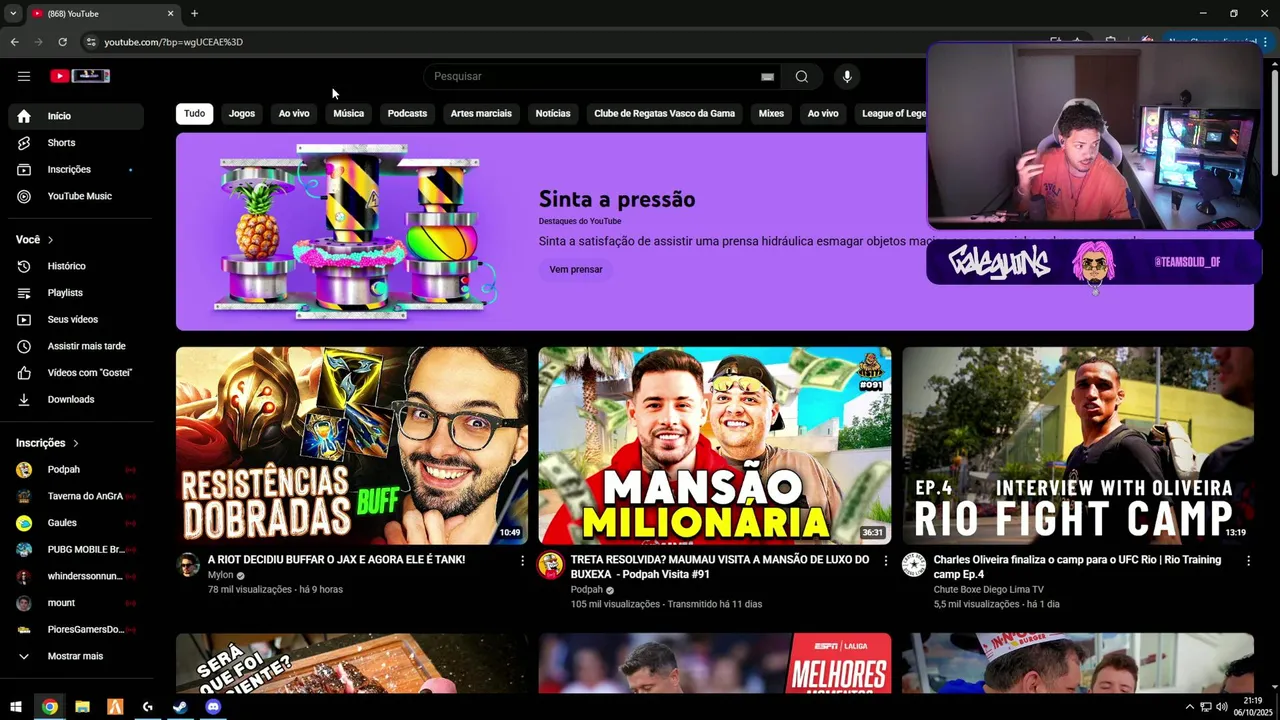
Task: Open the Charles Oliveira camp video title
Action: (x=1077, y=567)
